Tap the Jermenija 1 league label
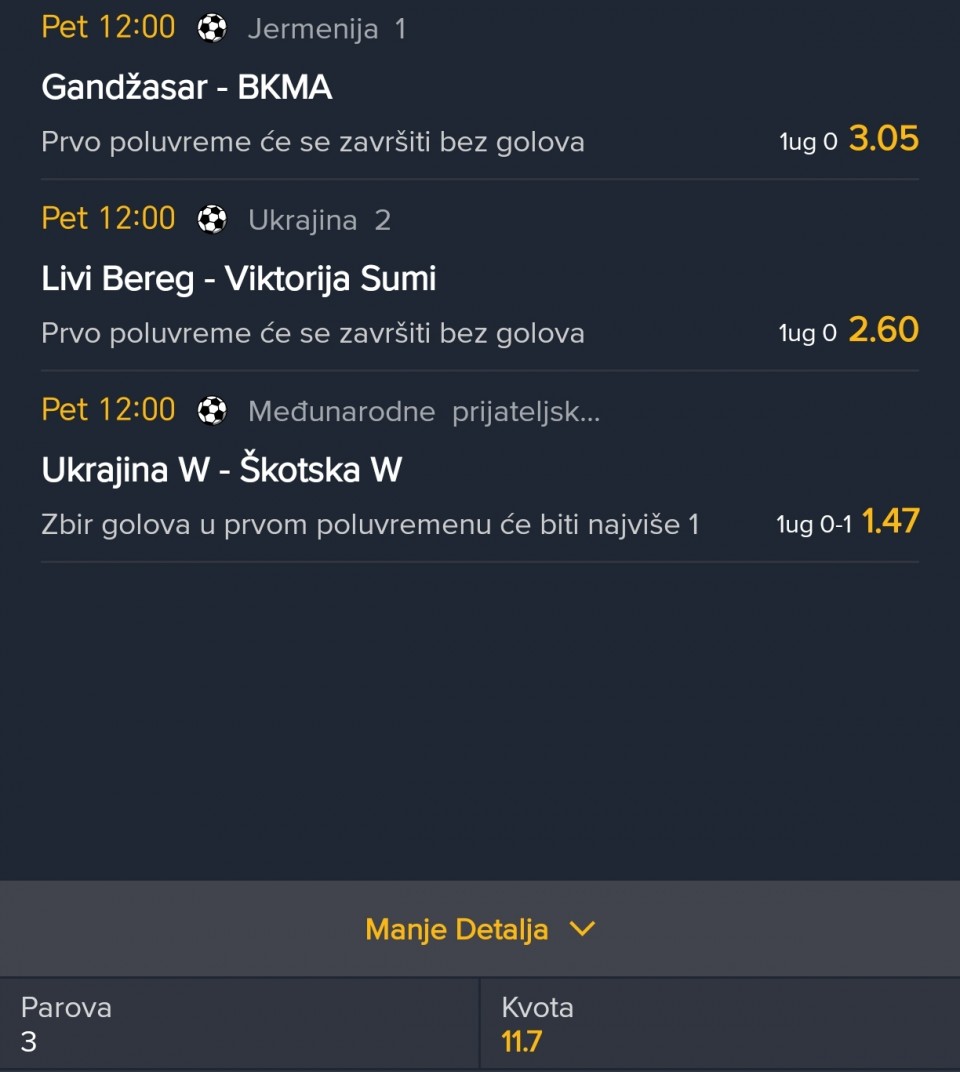 326,29
